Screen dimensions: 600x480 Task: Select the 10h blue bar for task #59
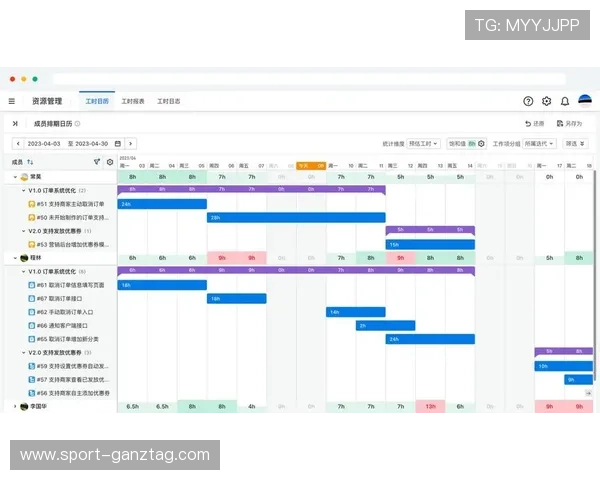564,366
